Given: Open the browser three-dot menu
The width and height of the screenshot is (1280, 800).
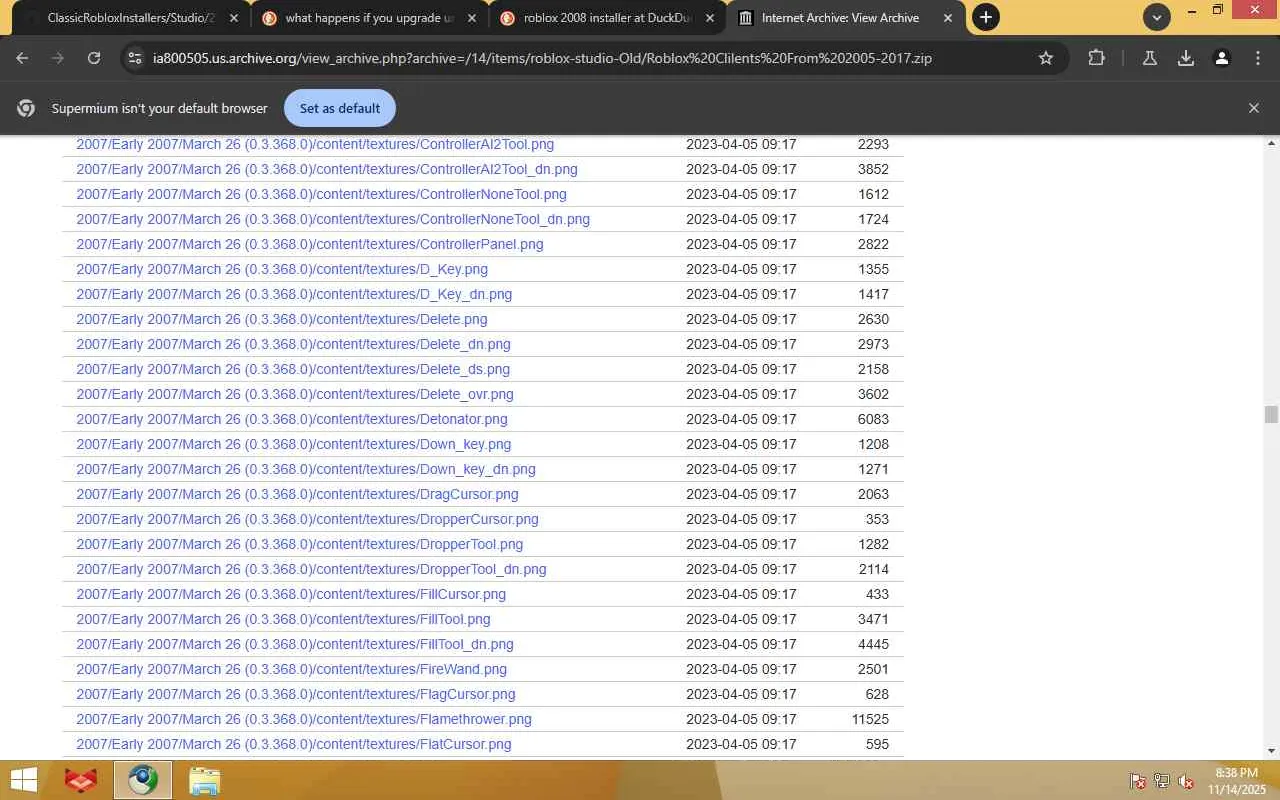Looking at the screenshot, I should coord(1258,58).
